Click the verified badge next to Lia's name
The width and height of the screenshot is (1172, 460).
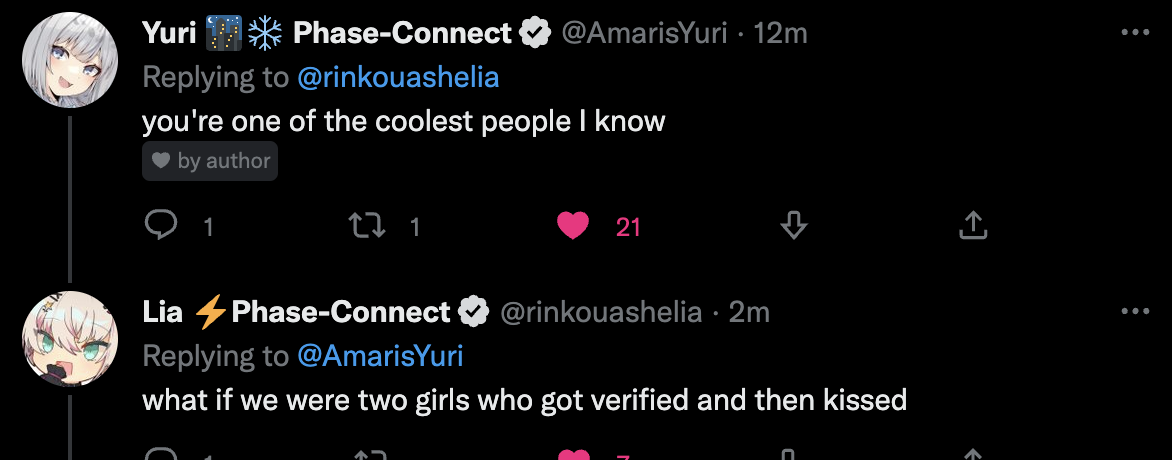473,312
